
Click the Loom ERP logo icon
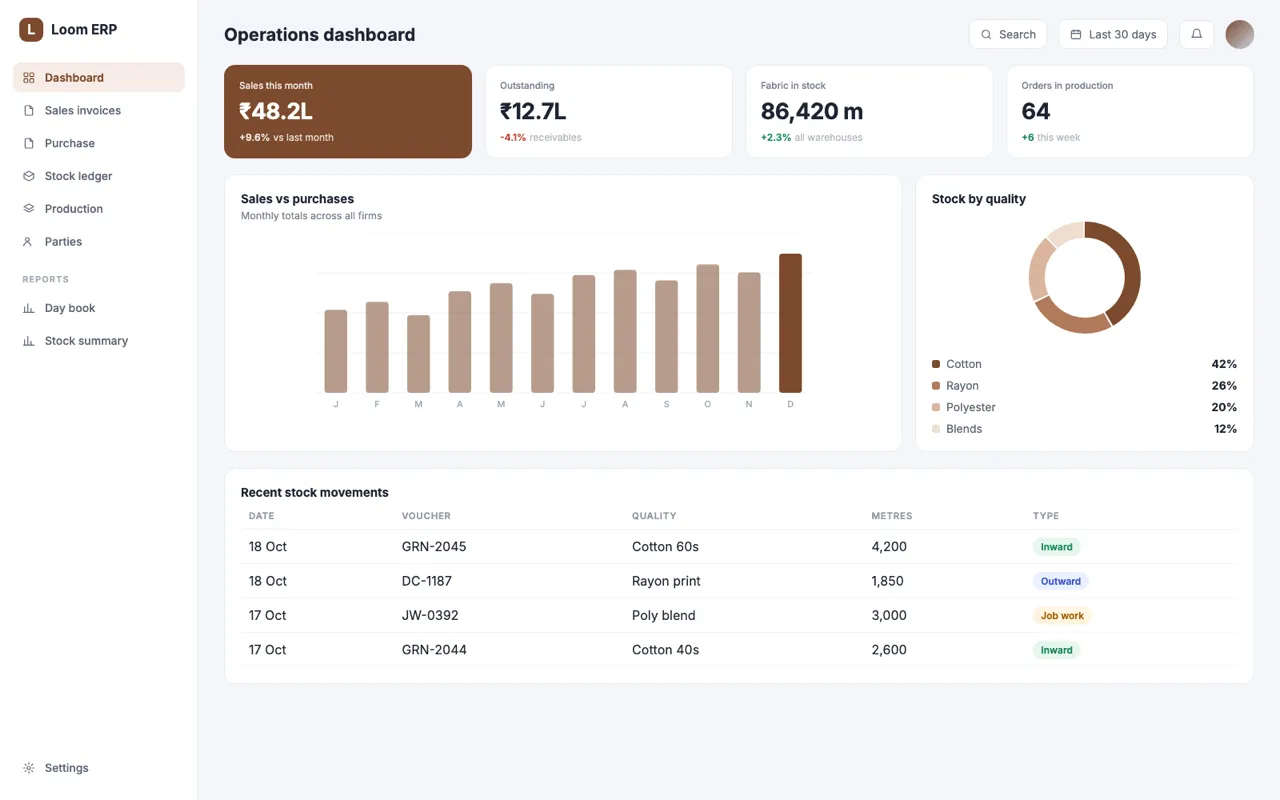point(31,30)
